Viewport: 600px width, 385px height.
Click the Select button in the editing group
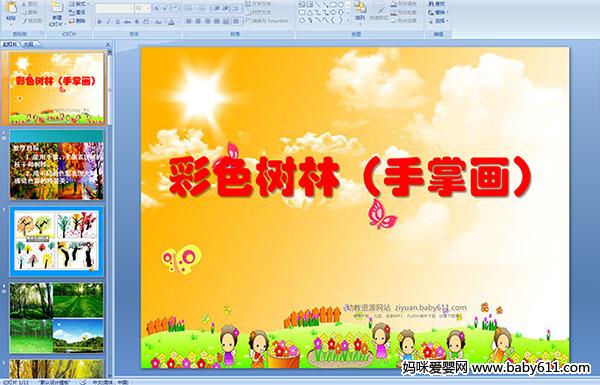point(438,20)
